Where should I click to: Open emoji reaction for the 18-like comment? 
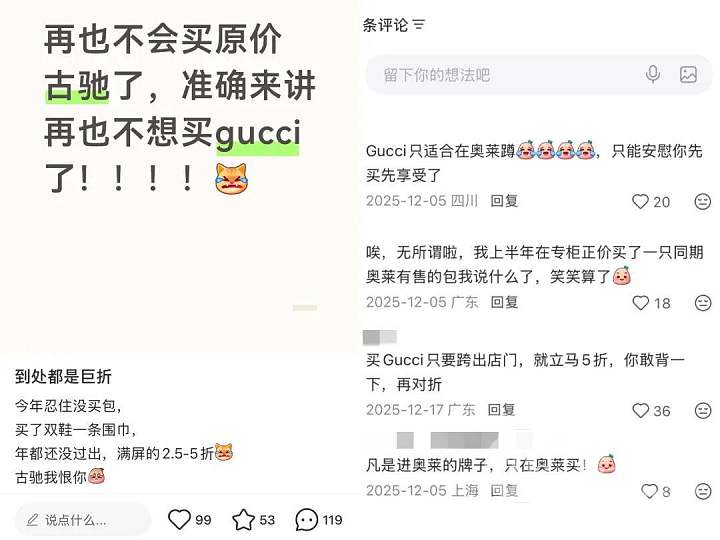pos(703,303)
